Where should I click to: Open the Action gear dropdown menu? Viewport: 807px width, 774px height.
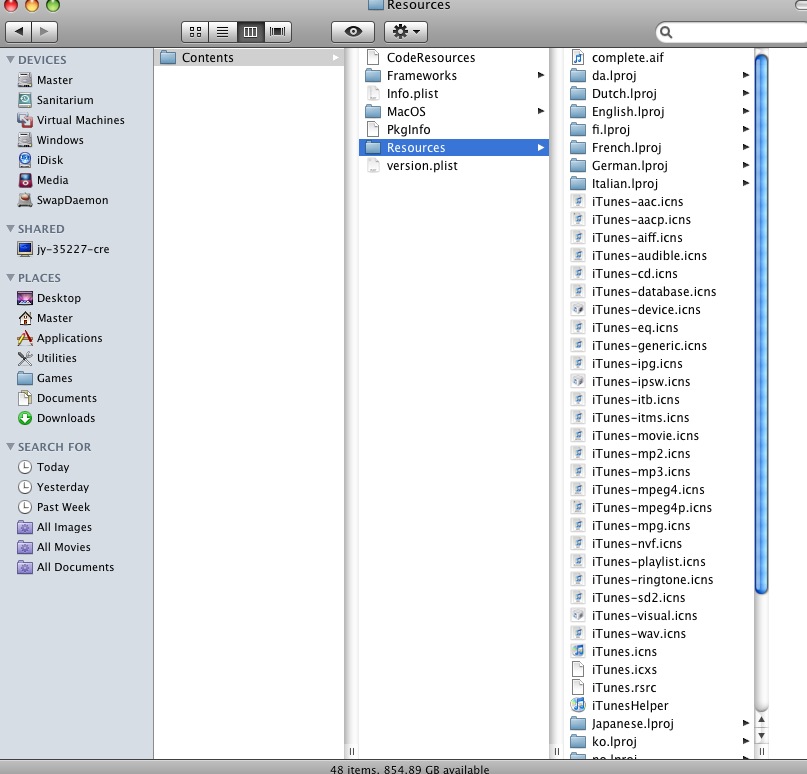406,32
